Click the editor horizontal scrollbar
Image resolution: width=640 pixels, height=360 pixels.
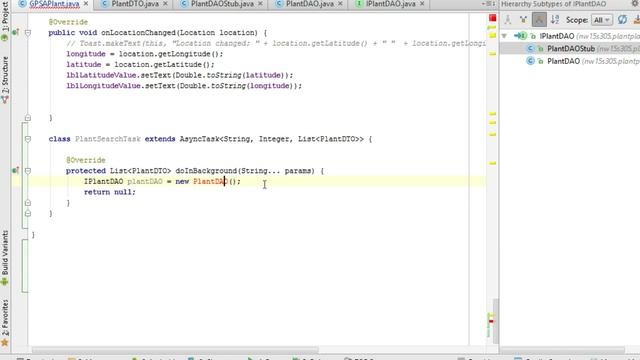coord(176,350)
